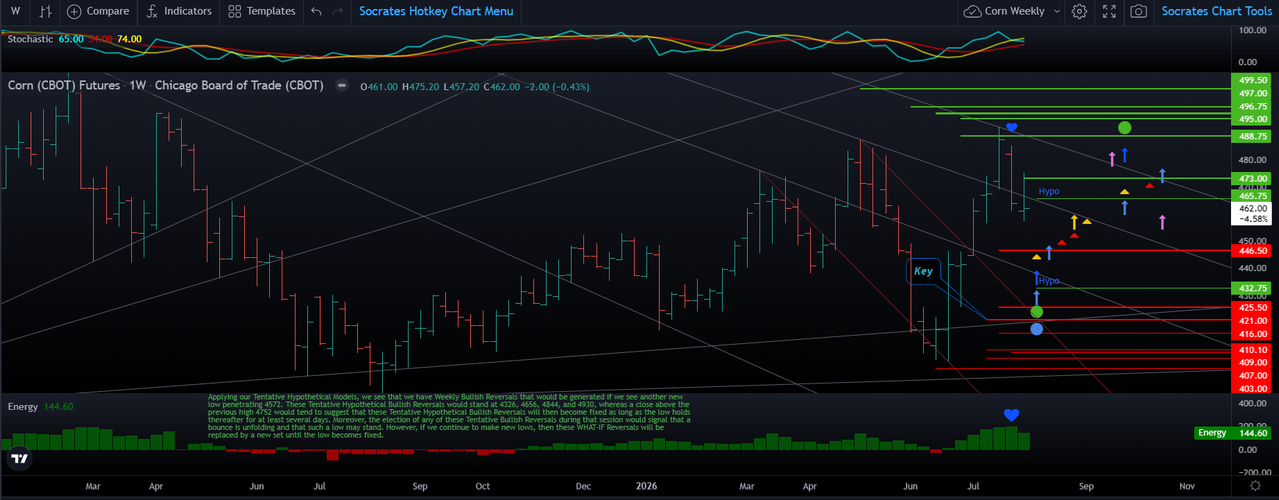
Task: Click the 499.50 green price label
Action: click(1253, 80)
